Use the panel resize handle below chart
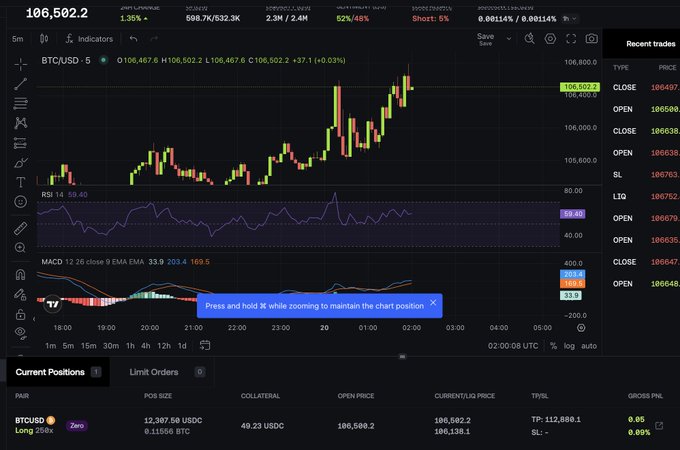 (402, 356)
